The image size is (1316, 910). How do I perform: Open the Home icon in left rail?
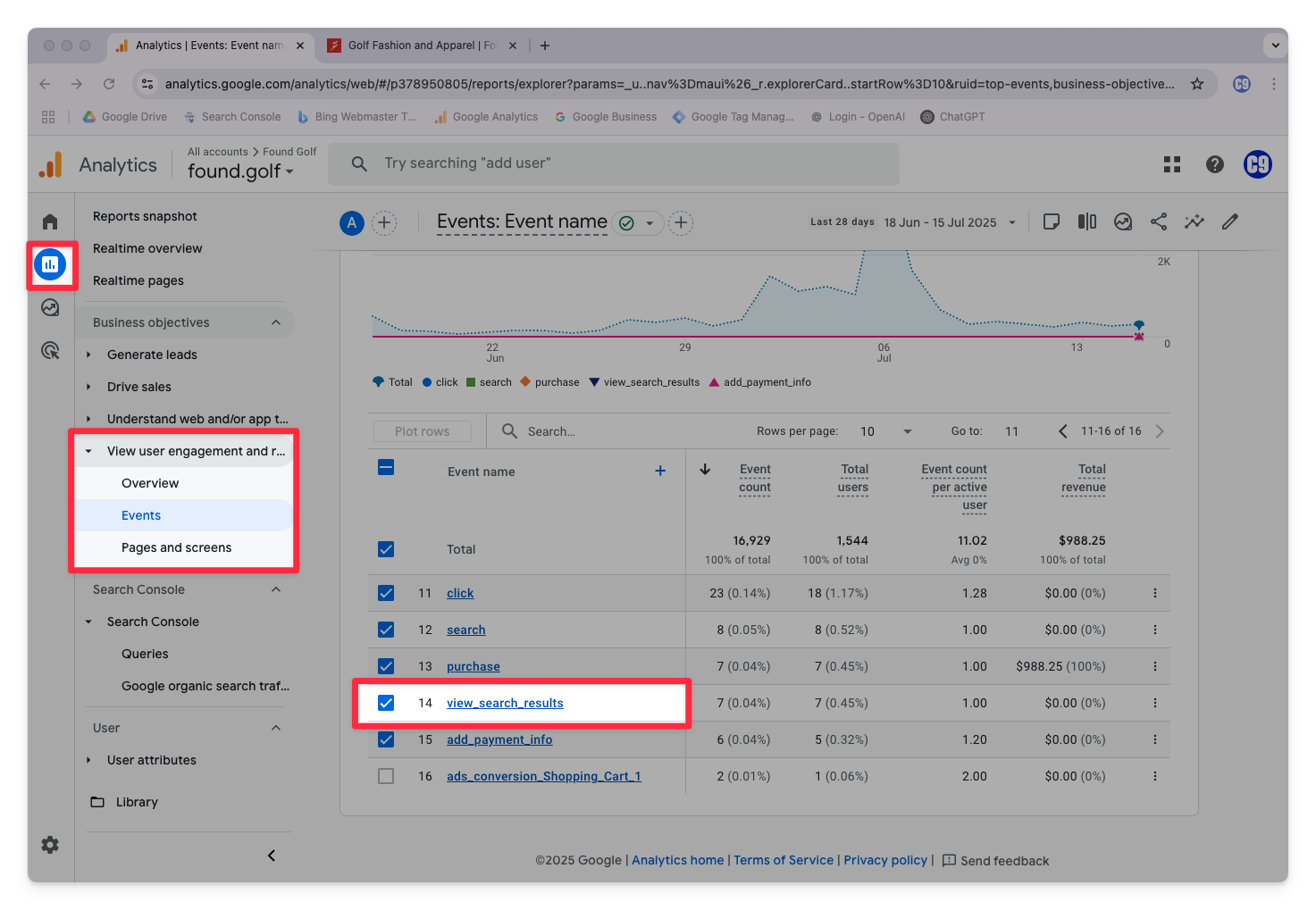(x=50, y=221)
